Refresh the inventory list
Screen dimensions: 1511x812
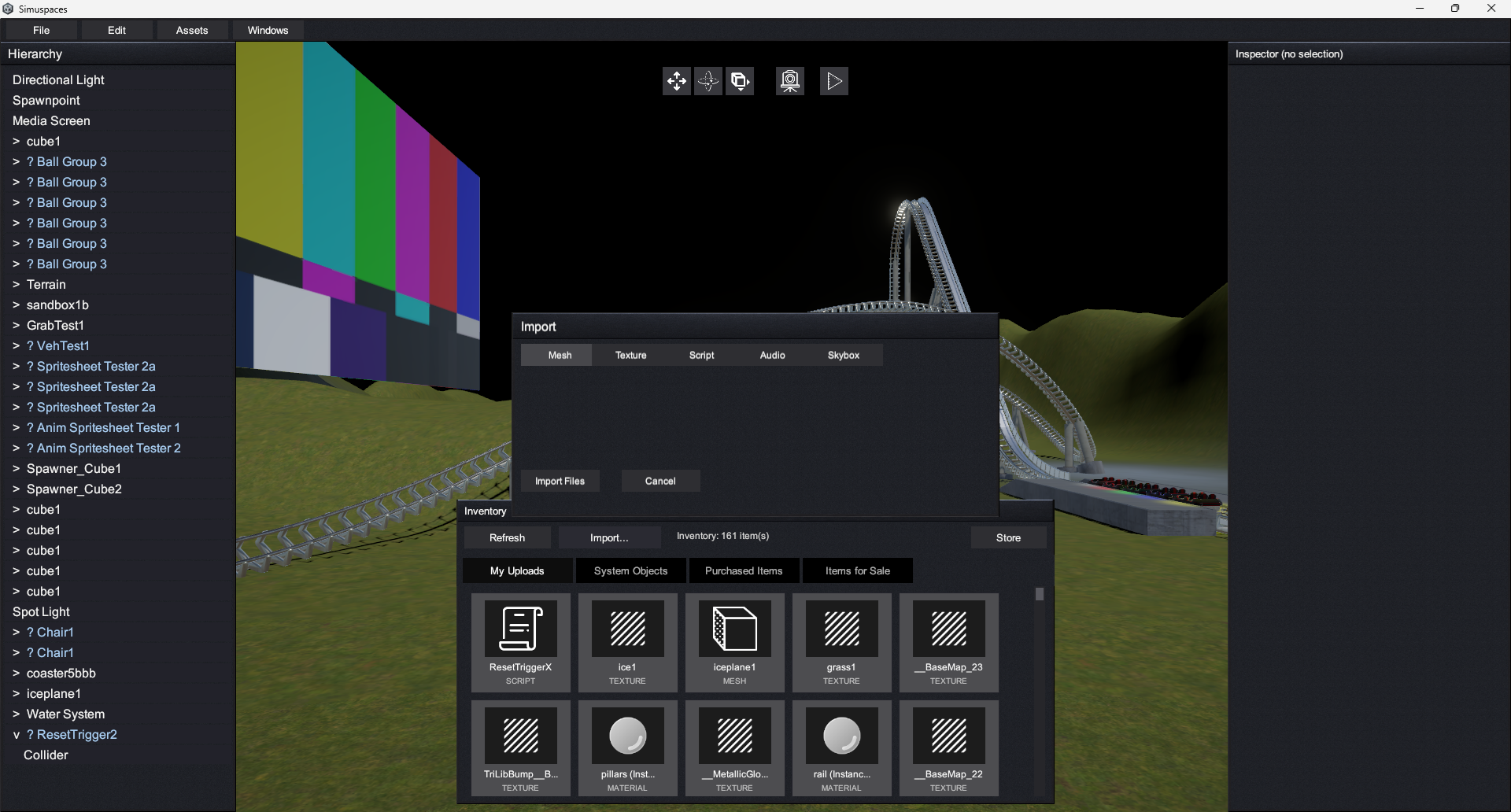tap(507, 537)
